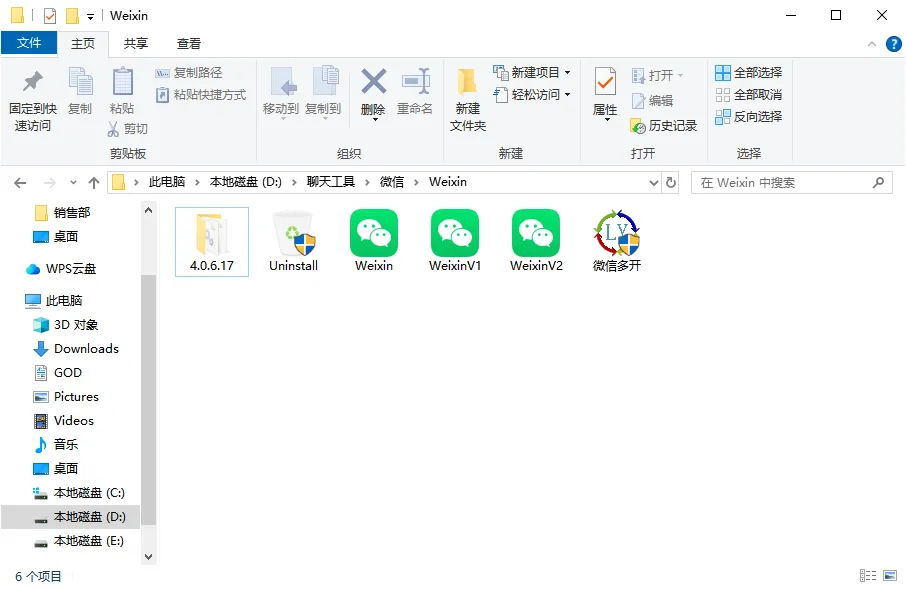Click 微信 in the address bar
906x589 pixels.
392,182
